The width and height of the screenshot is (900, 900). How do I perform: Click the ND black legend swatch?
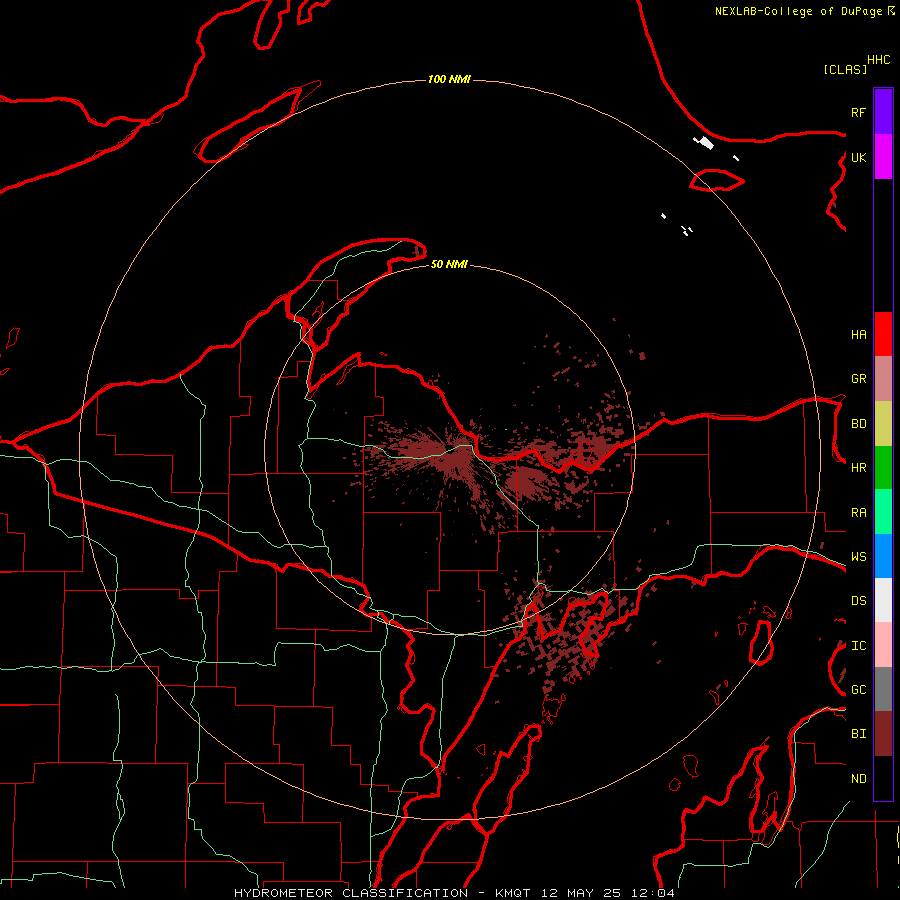tap(883, 778)
